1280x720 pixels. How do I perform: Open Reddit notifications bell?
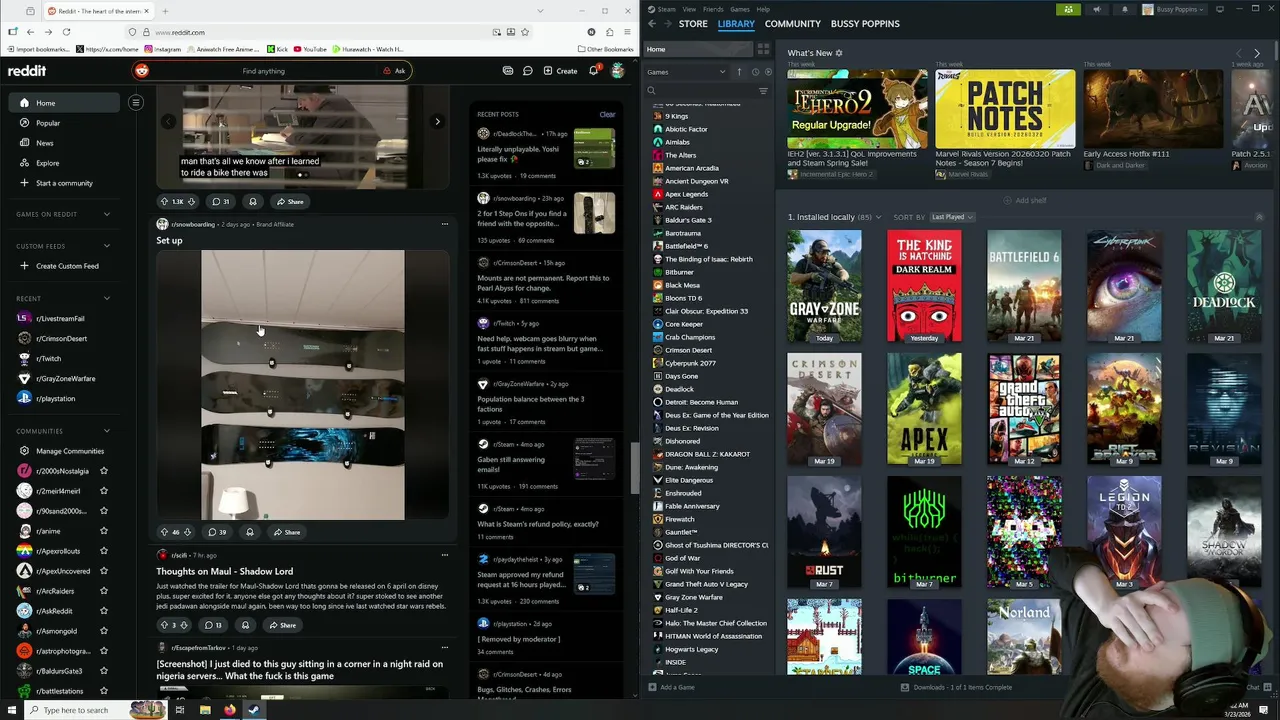(594, 71)
